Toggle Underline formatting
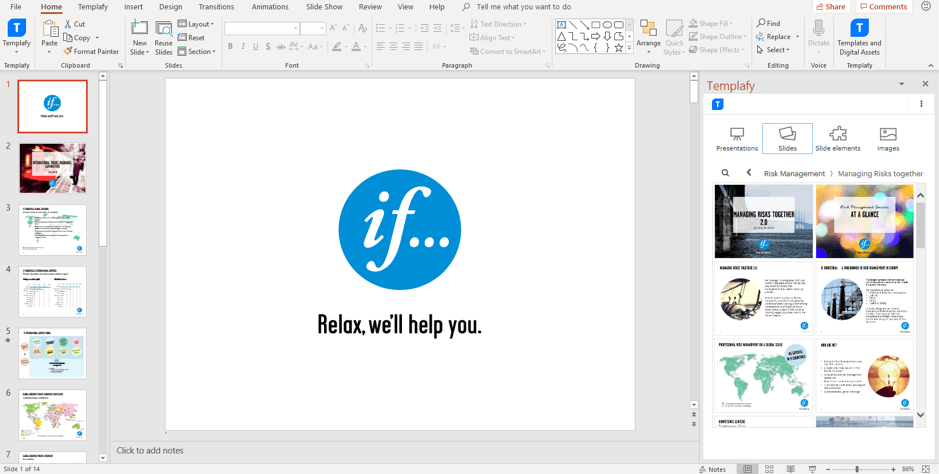 256,47
